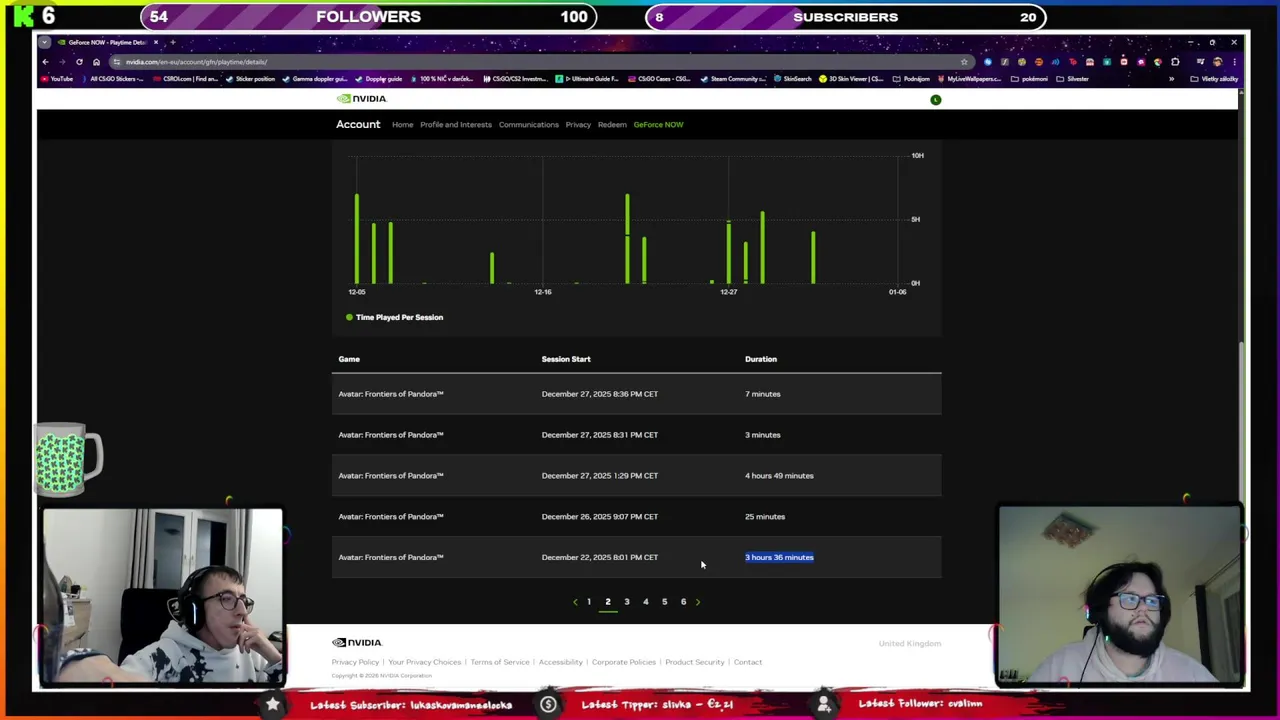Close the GeForce NOW Playtime tab
Screen dimensions: 1280x720
[155, 42]
